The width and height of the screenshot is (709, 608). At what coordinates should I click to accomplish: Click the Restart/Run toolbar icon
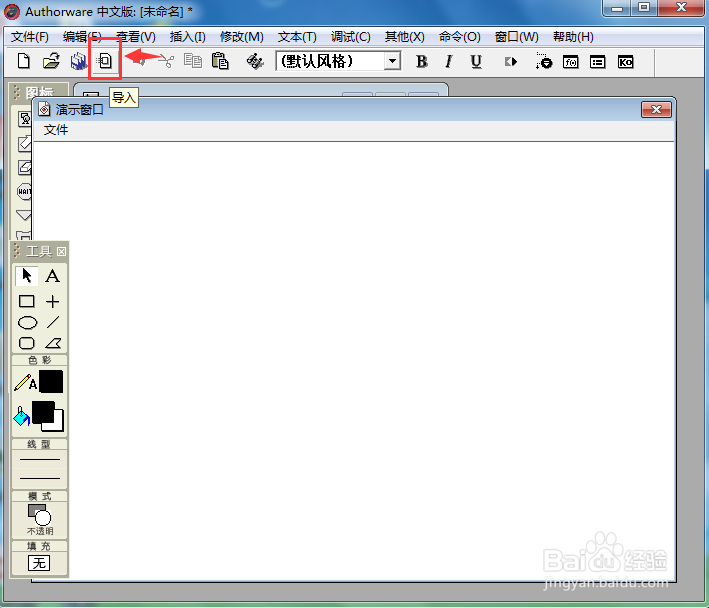pos(510,61)
